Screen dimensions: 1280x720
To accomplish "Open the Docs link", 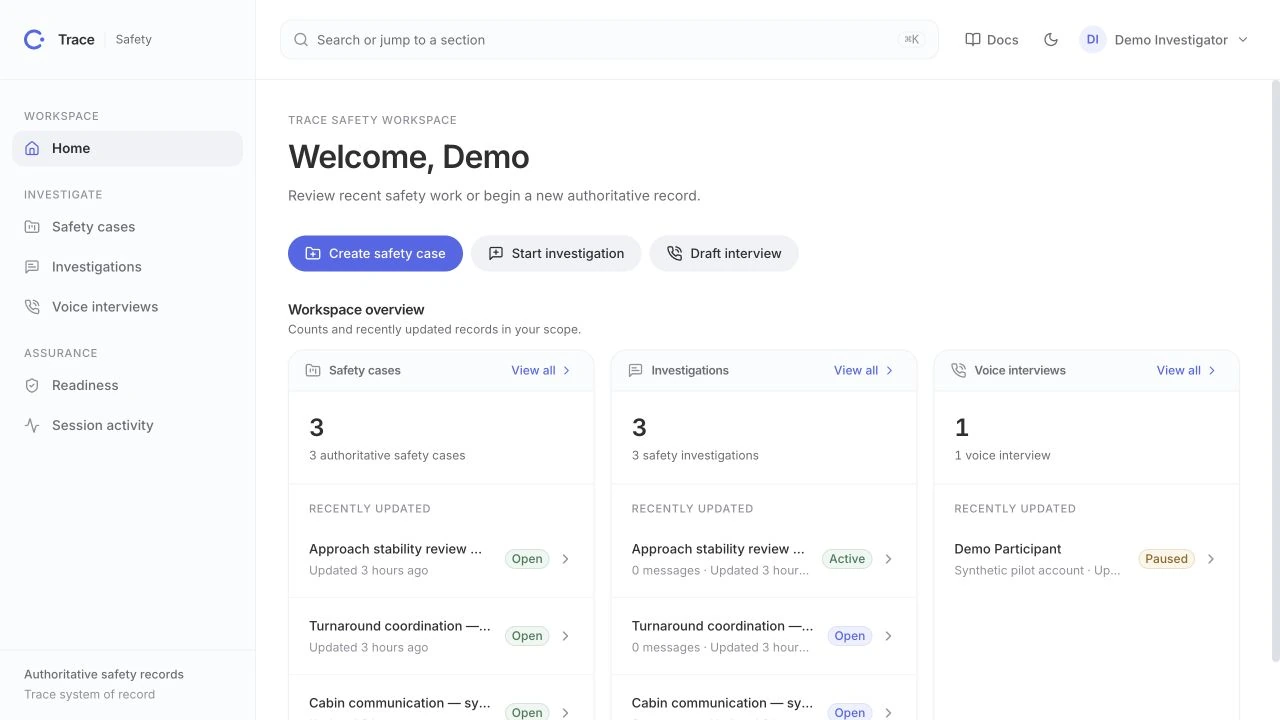I will coord(992,40).
